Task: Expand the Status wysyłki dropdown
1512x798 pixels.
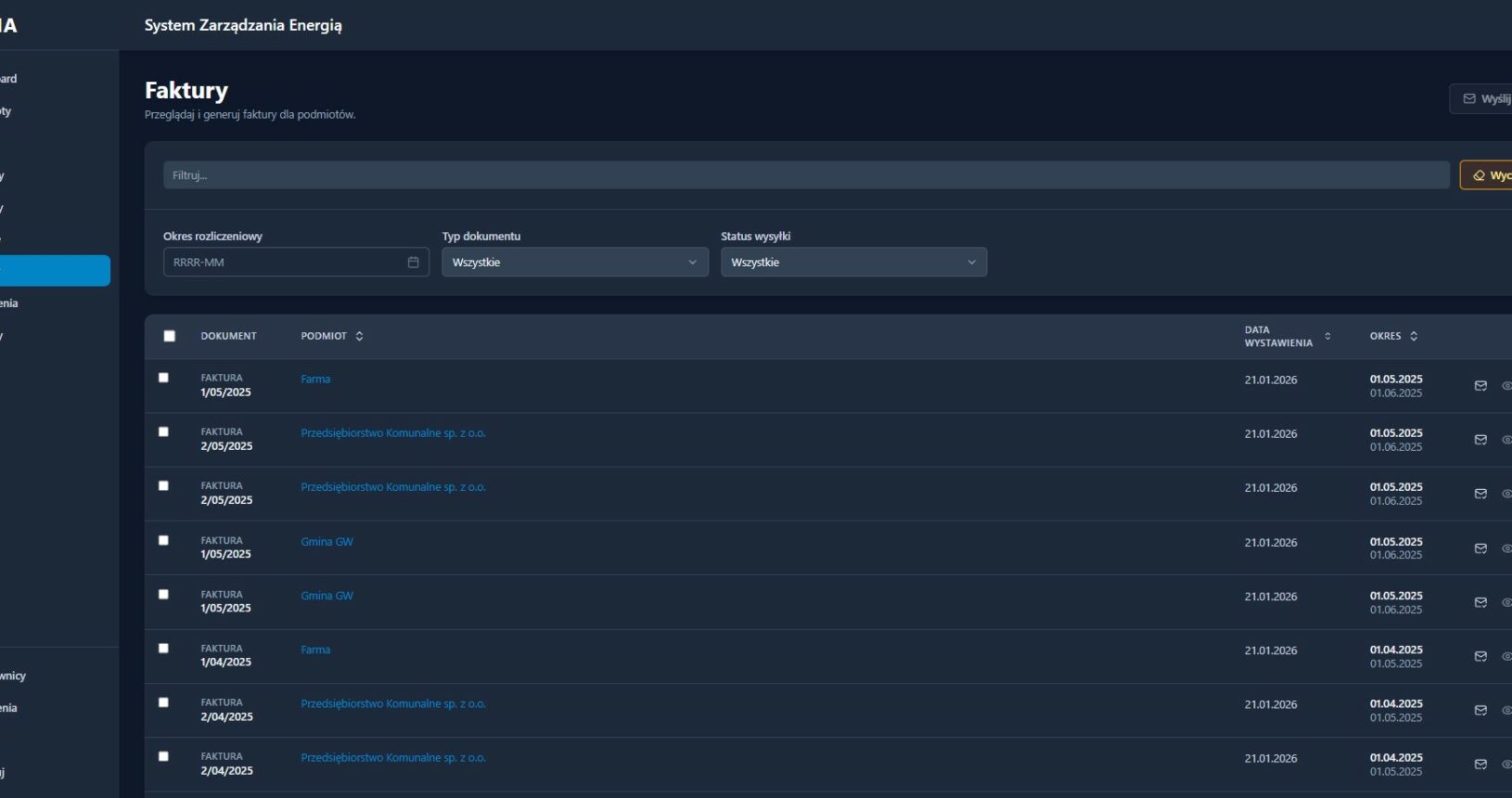Action: [853, 263]
